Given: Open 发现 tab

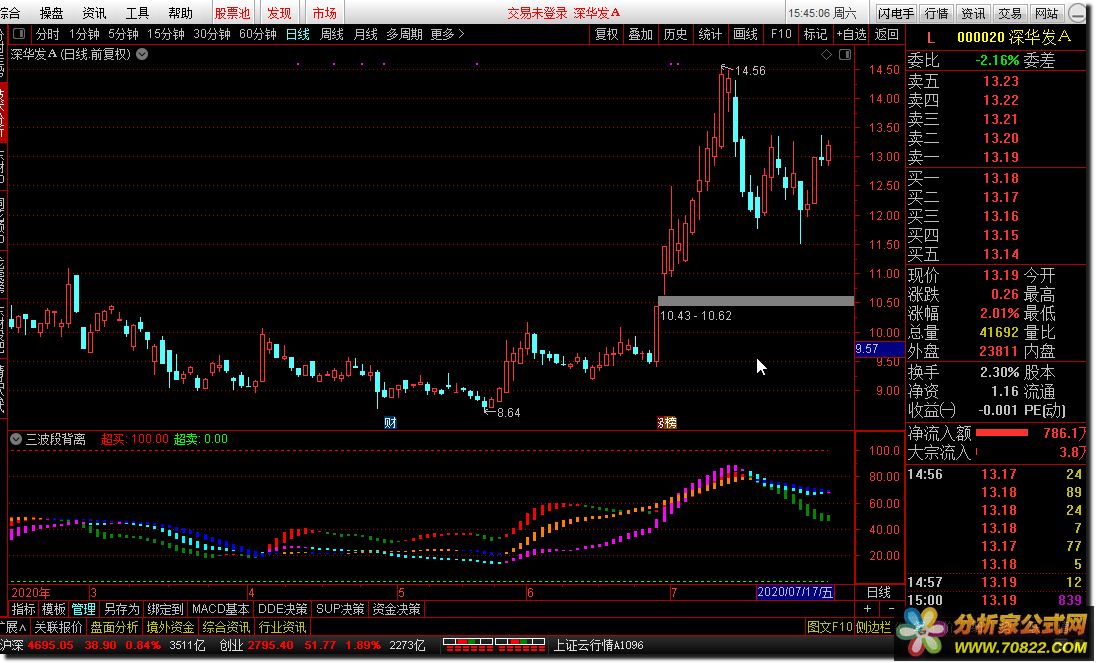Looking at the screenshot, I should (x=279, y=13).
